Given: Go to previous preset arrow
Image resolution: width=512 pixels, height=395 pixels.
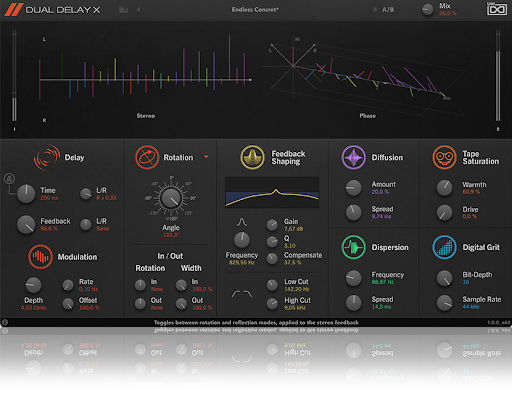Looking at the screenshot, I should click(x=138, y=10).
